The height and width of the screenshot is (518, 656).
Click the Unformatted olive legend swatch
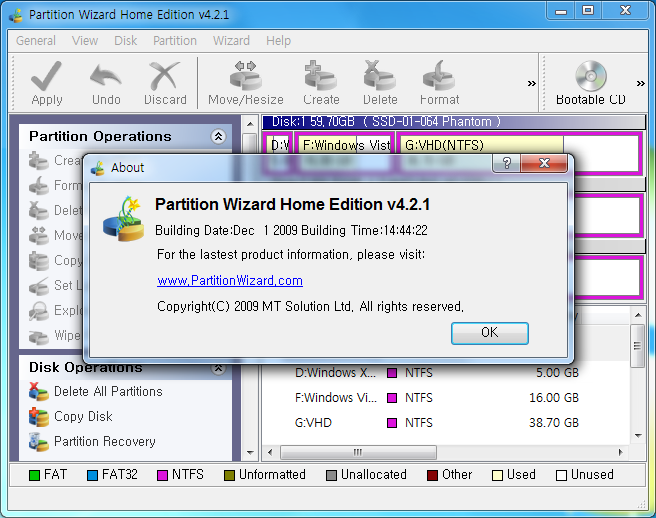point(229,475)
